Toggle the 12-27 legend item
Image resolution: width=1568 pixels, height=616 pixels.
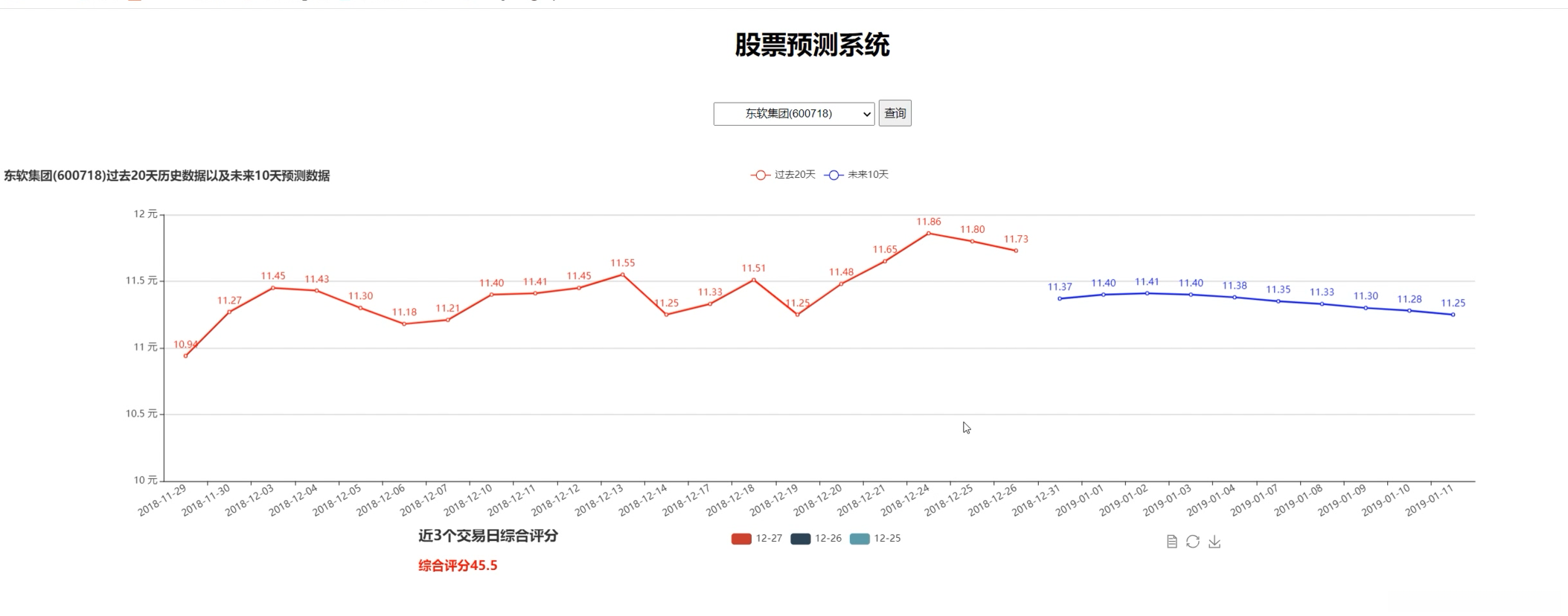coord(757,539)
